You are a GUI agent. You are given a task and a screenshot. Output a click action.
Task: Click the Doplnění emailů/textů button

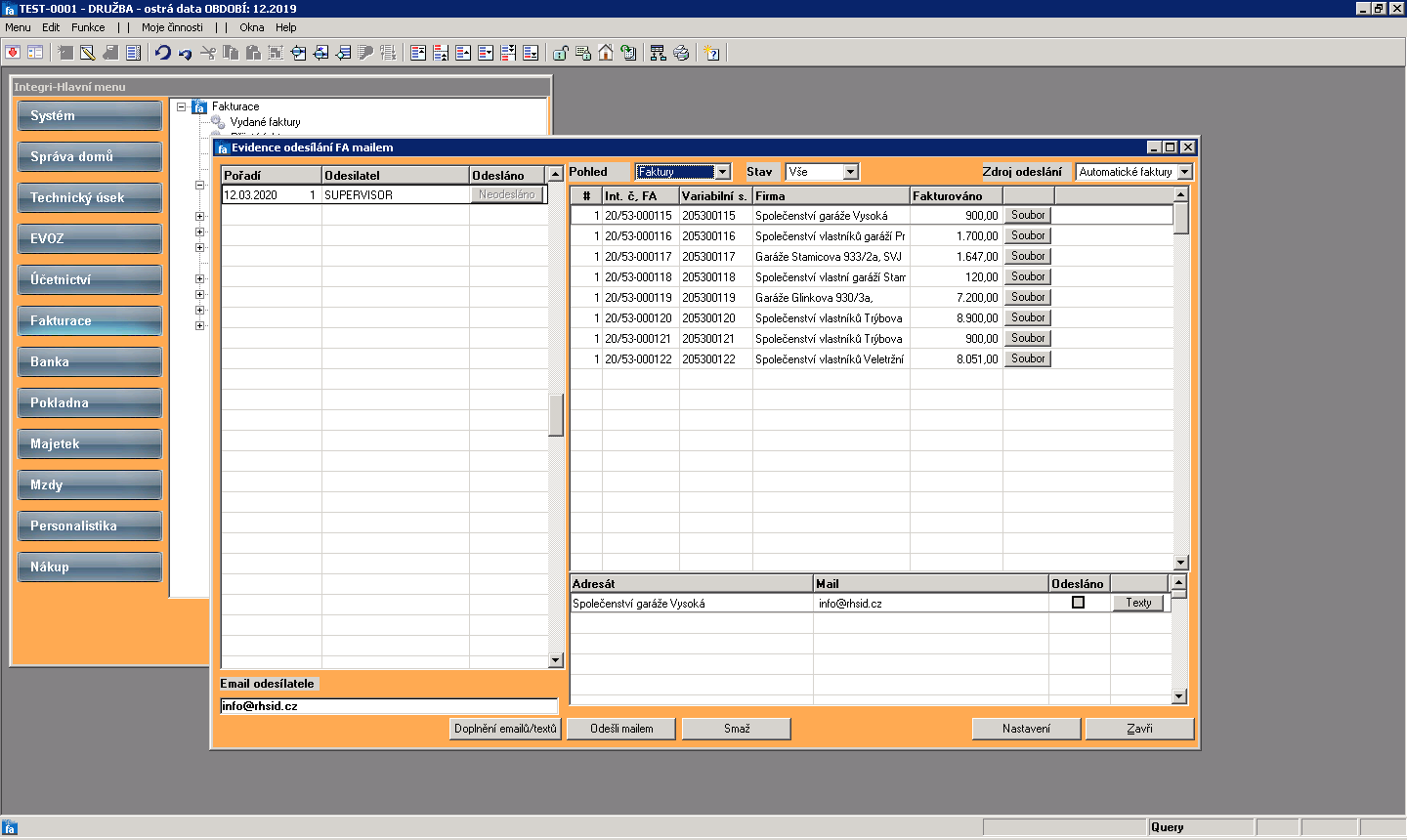(x=505, y=729)
